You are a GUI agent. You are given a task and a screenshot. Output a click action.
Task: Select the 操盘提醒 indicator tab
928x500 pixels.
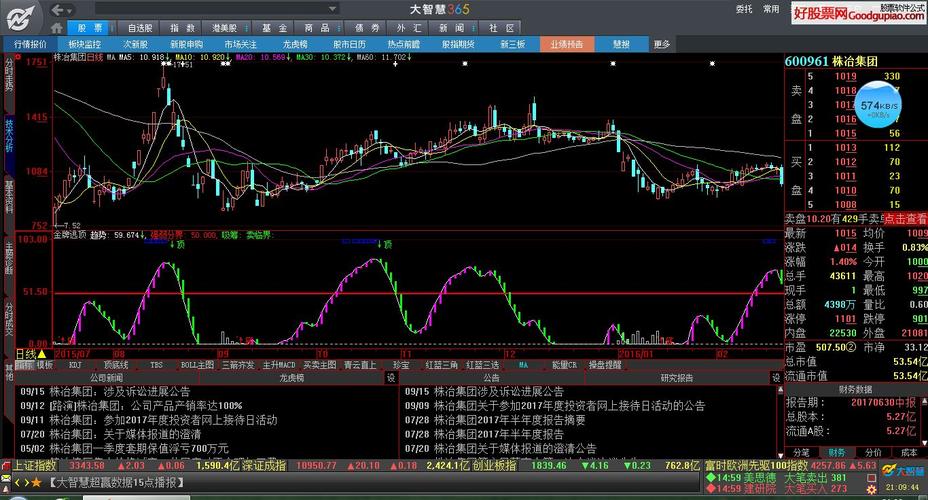tap(605, 365)
